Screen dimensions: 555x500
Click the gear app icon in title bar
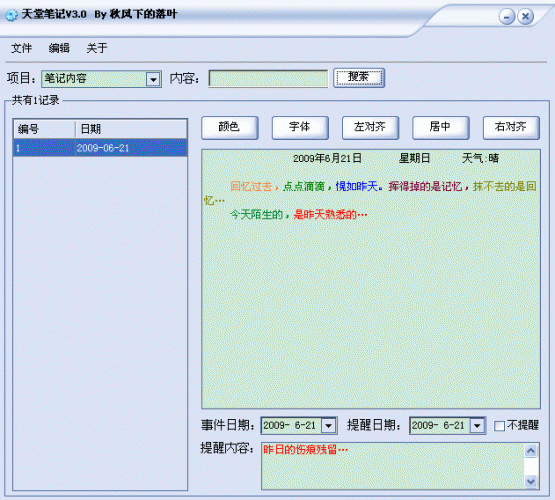[11, 15]
